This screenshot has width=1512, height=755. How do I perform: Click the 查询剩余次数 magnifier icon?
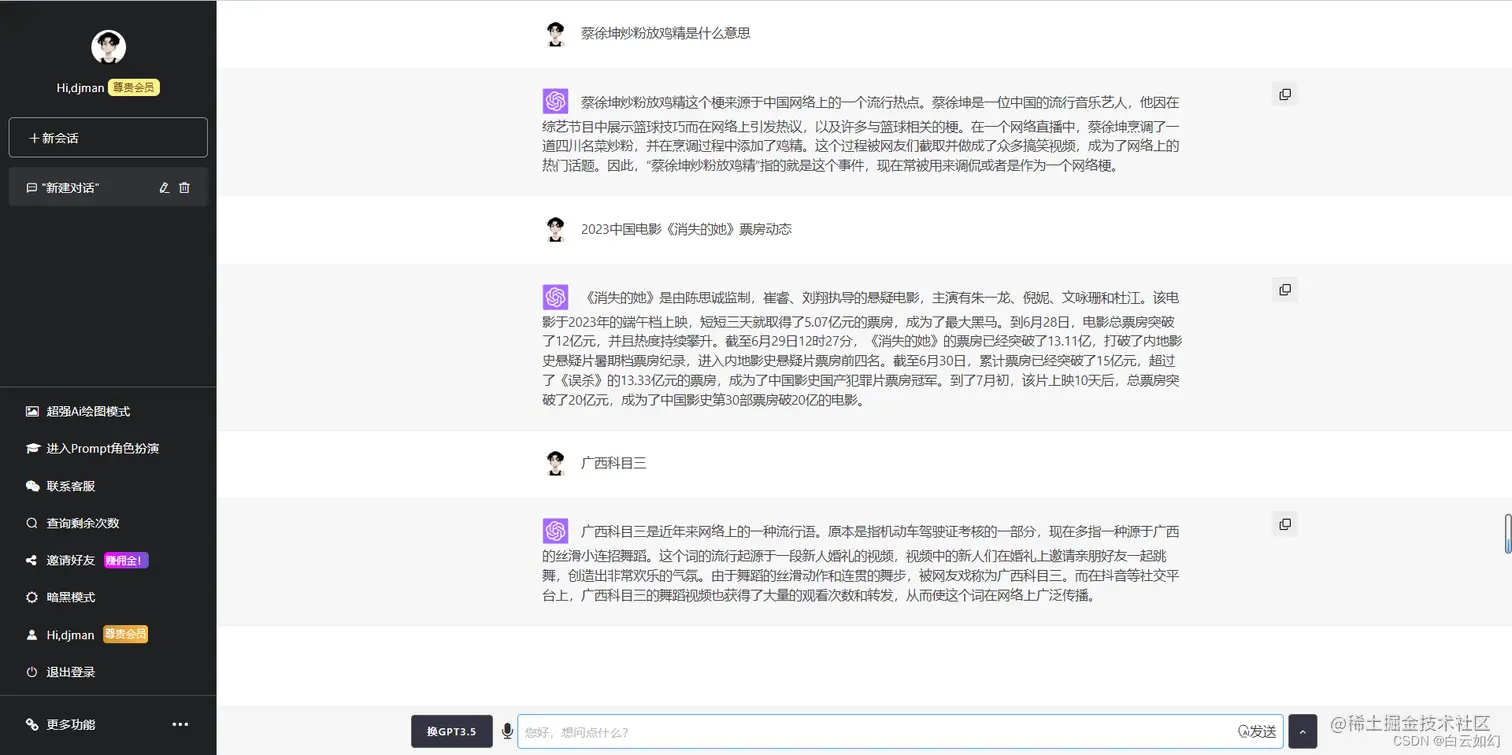click(34, 522)
